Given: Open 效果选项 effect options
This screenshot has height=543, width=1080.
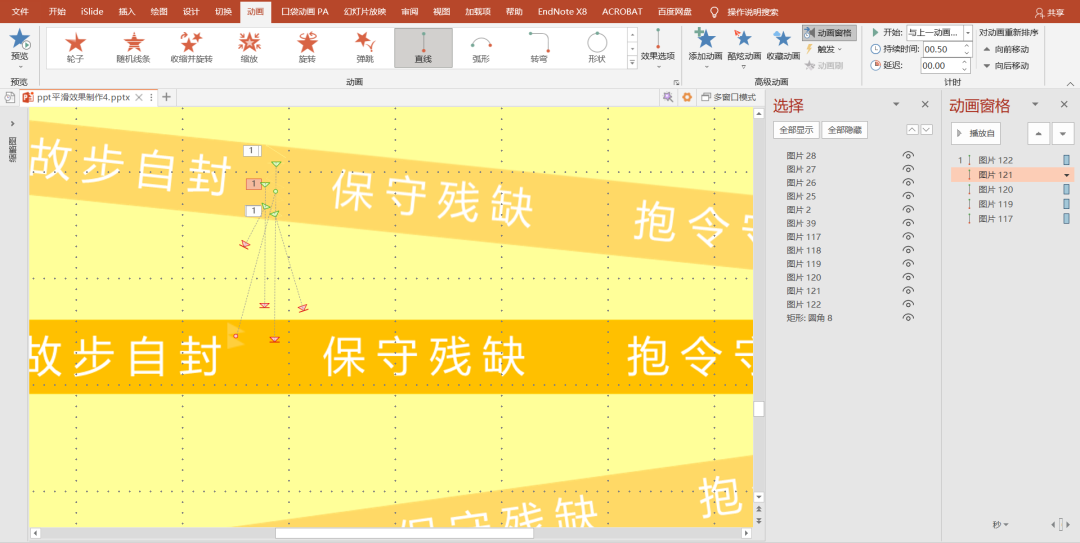Looking at the screenshot, I should click(658, 47).
